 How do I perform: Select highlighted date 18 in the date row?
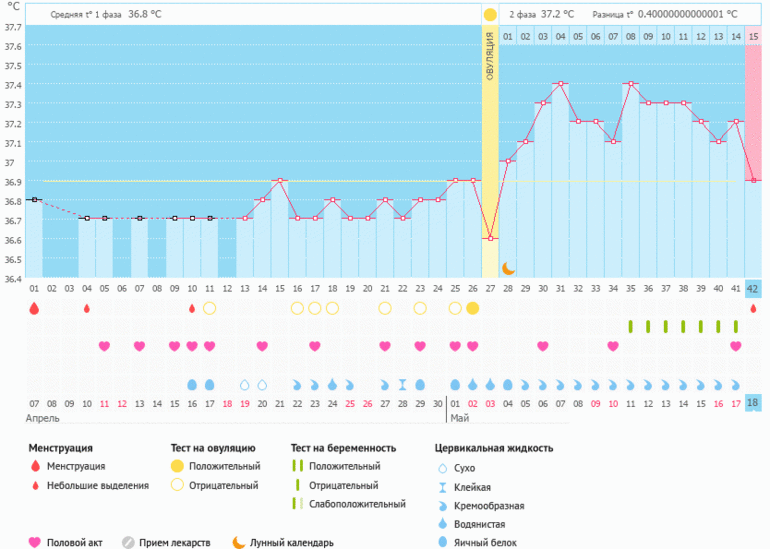click(x=754, y=402)
